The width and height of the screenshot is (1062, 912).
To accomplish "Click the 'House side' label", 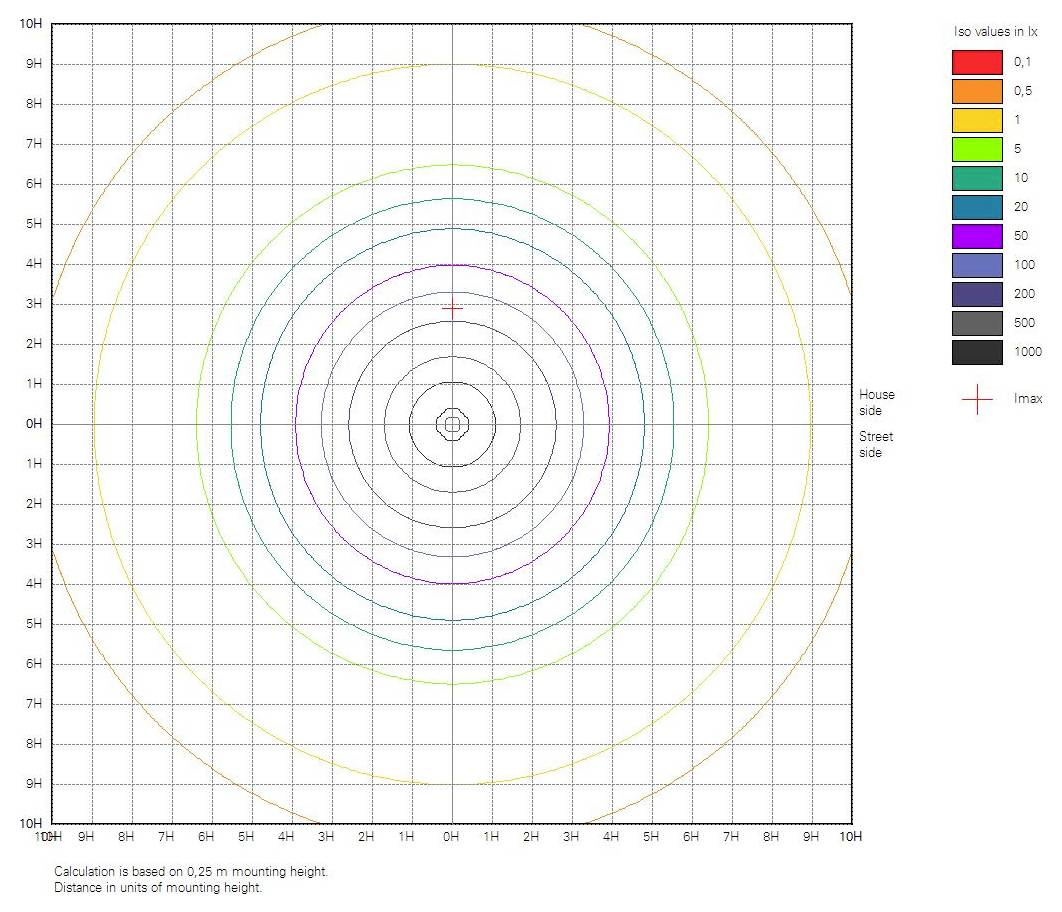I will [x=876, y=402].
